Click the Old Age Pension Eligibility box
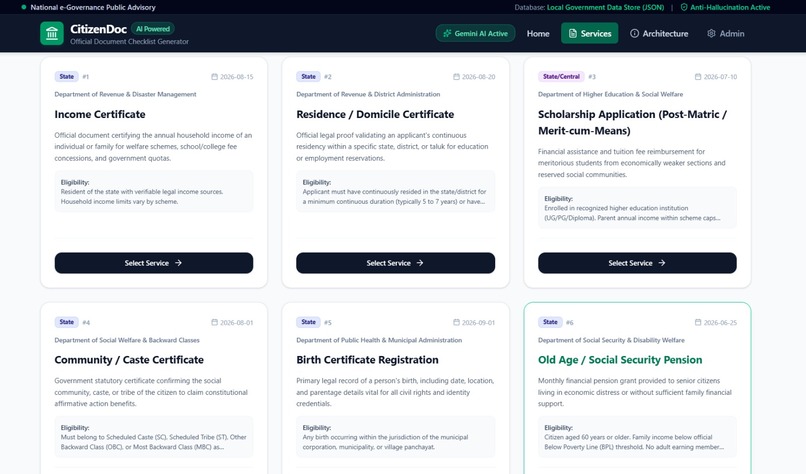This screenshot has height=474, width=806. point(637,437)
